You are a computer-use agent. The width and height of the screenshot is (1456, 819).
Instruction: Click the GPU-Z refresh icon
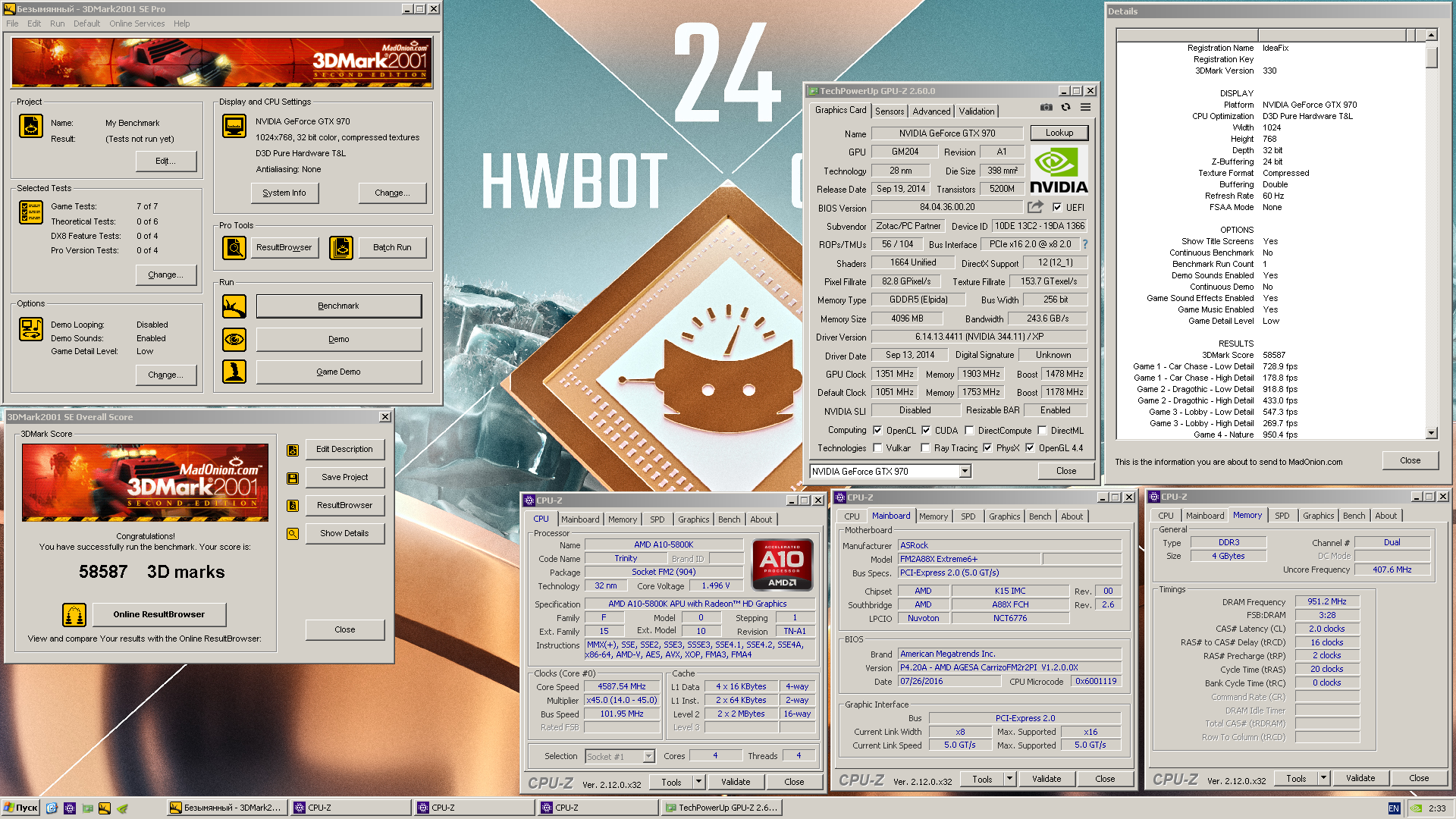(1065, 108)
